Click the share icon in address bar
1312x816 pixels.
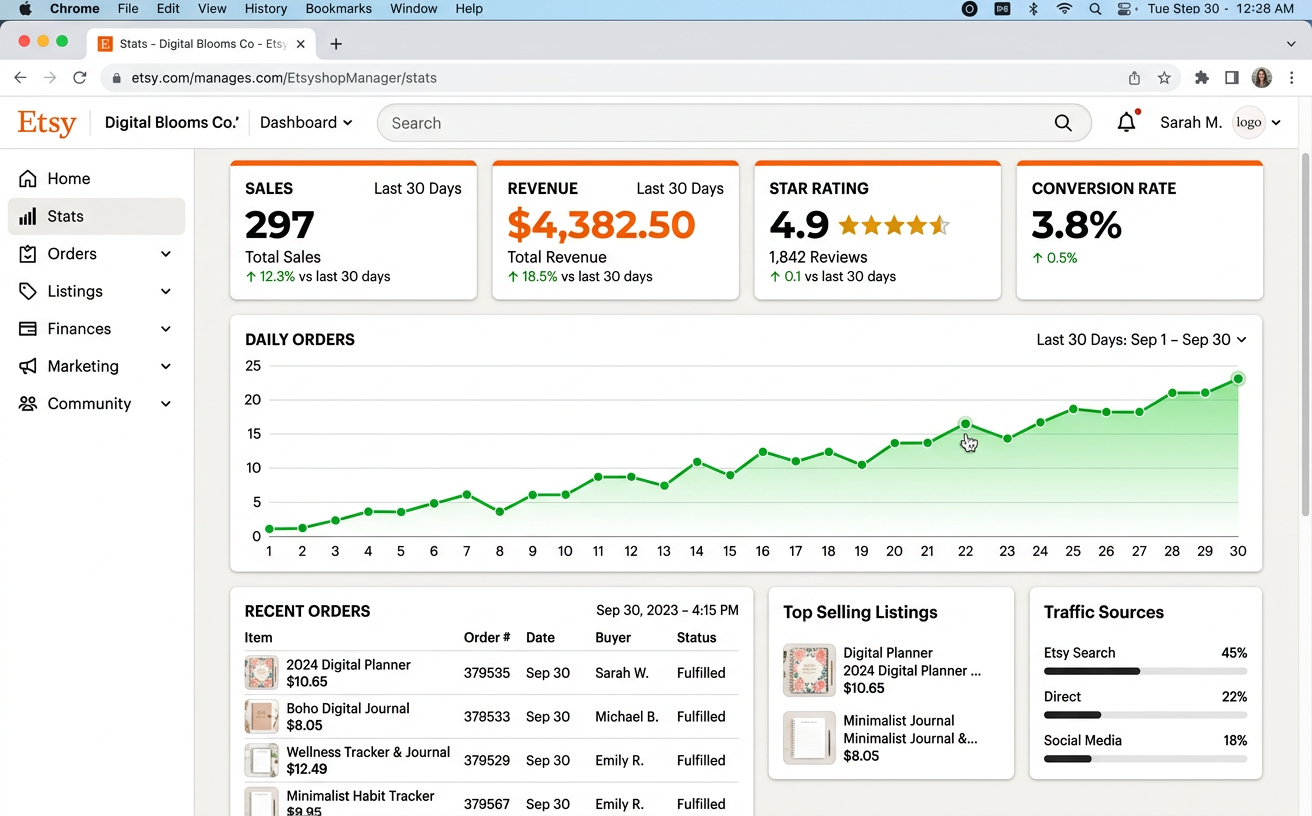(1134, 78)
